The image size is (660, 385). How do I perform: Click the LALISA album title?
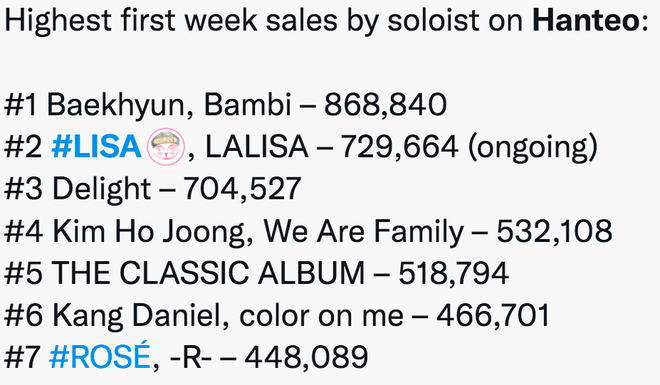pyautogui.click(x=257, y=147)
